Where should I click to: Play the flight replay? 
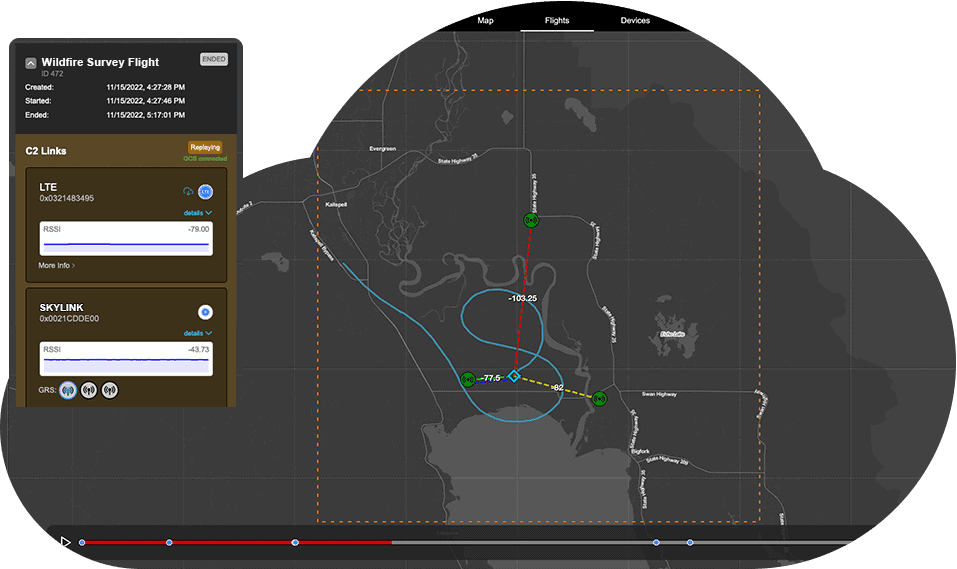pyautogui.click(x=65, y=542)
